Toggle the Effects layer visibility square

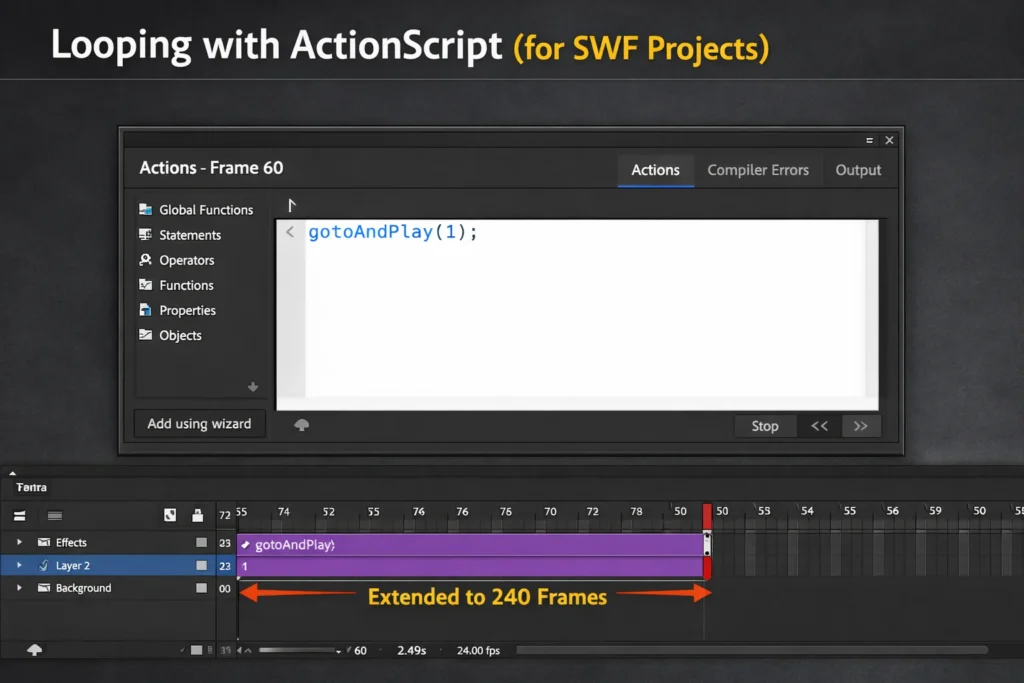[201, 543]
